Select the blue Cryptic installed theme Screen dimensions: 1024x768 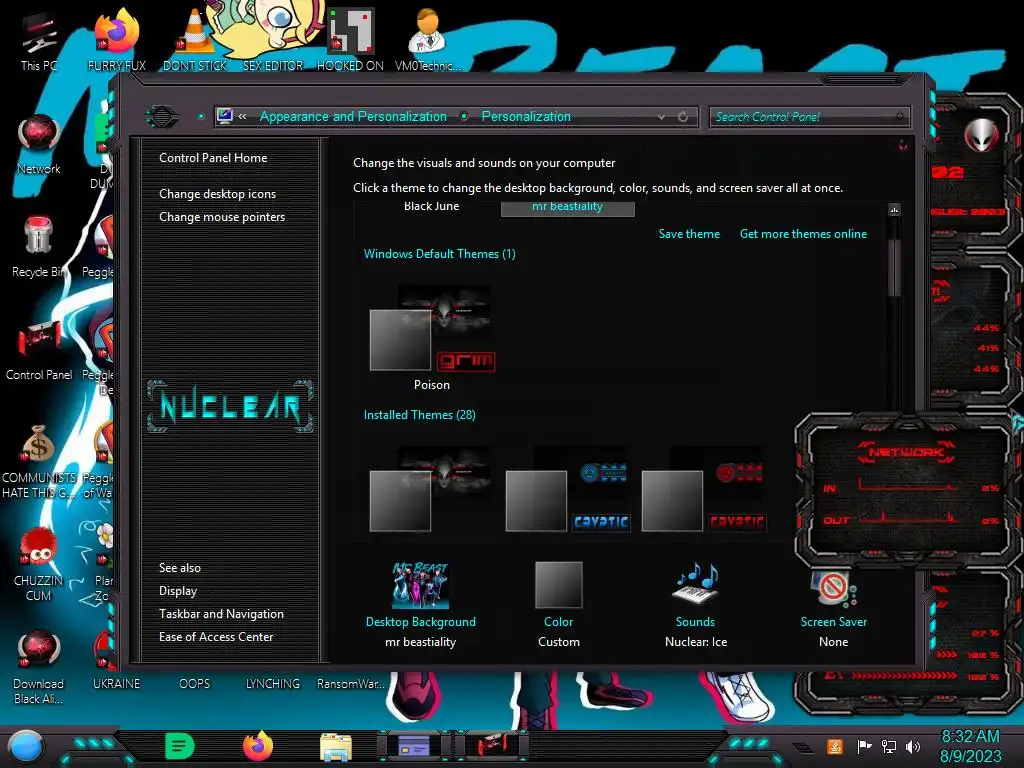click(568, 489)
